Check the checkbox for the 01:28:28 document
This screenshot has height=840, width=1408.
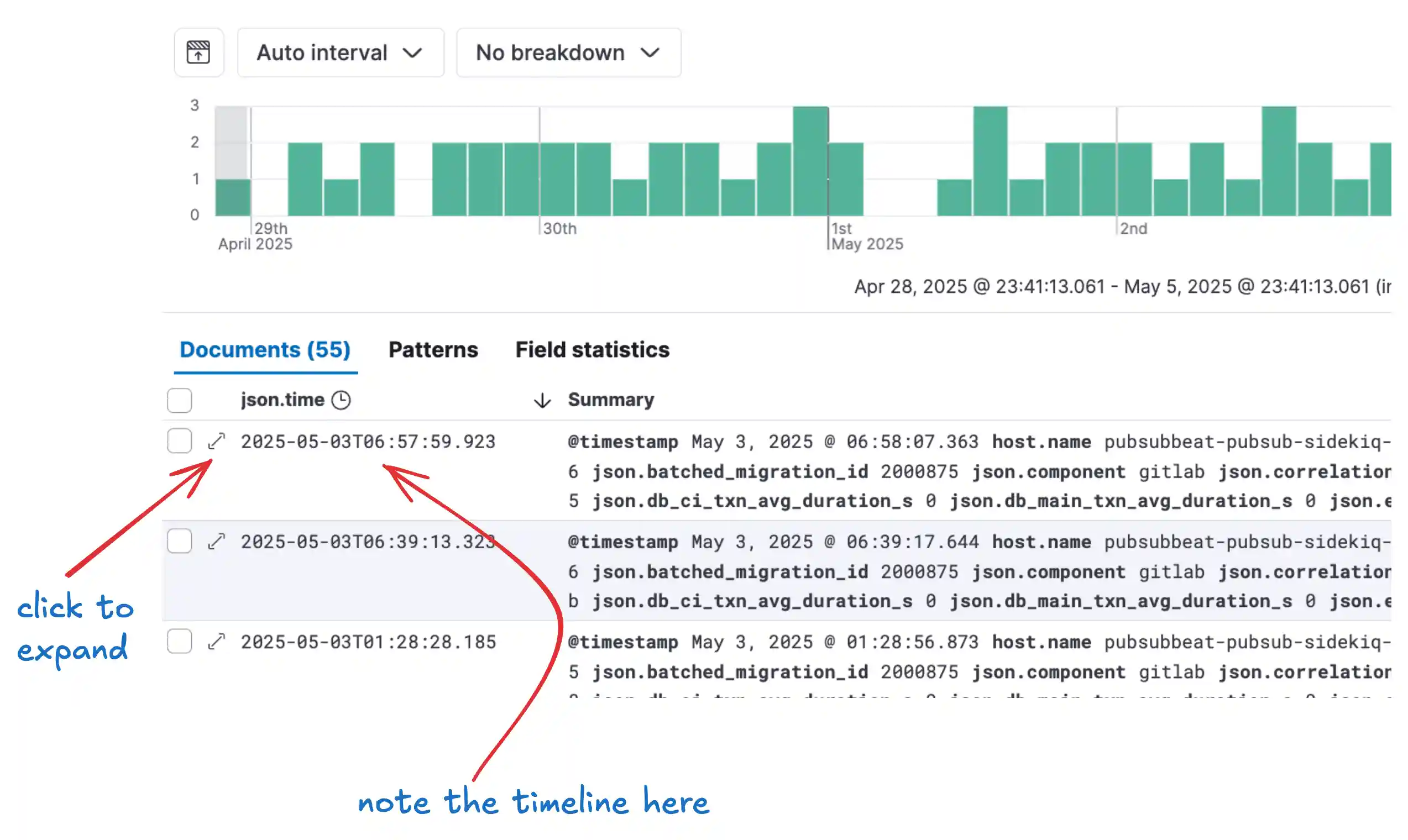click(x=179, y=641)
